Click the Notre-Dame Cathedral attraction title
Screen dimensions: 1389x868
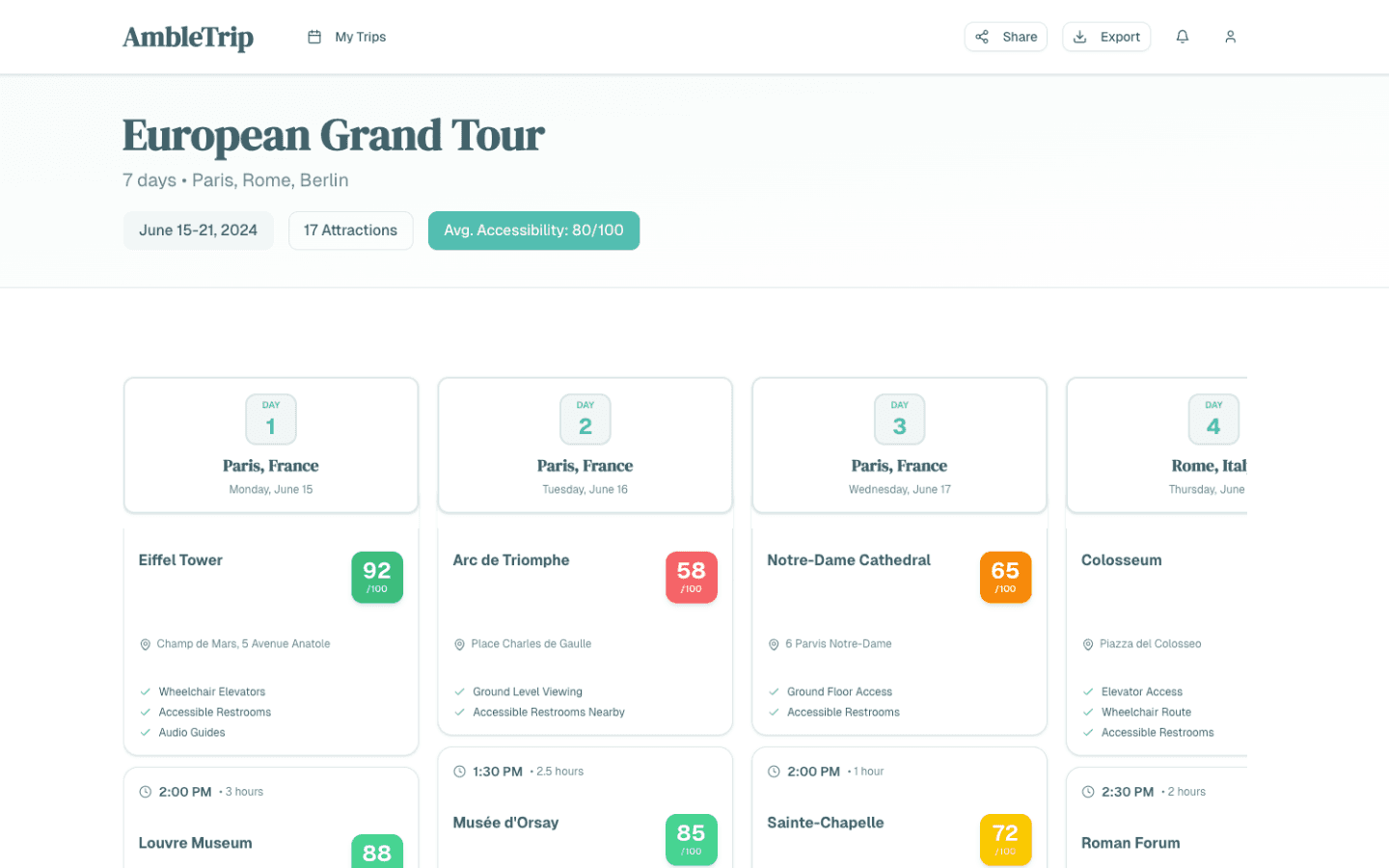tap(849, 559)
